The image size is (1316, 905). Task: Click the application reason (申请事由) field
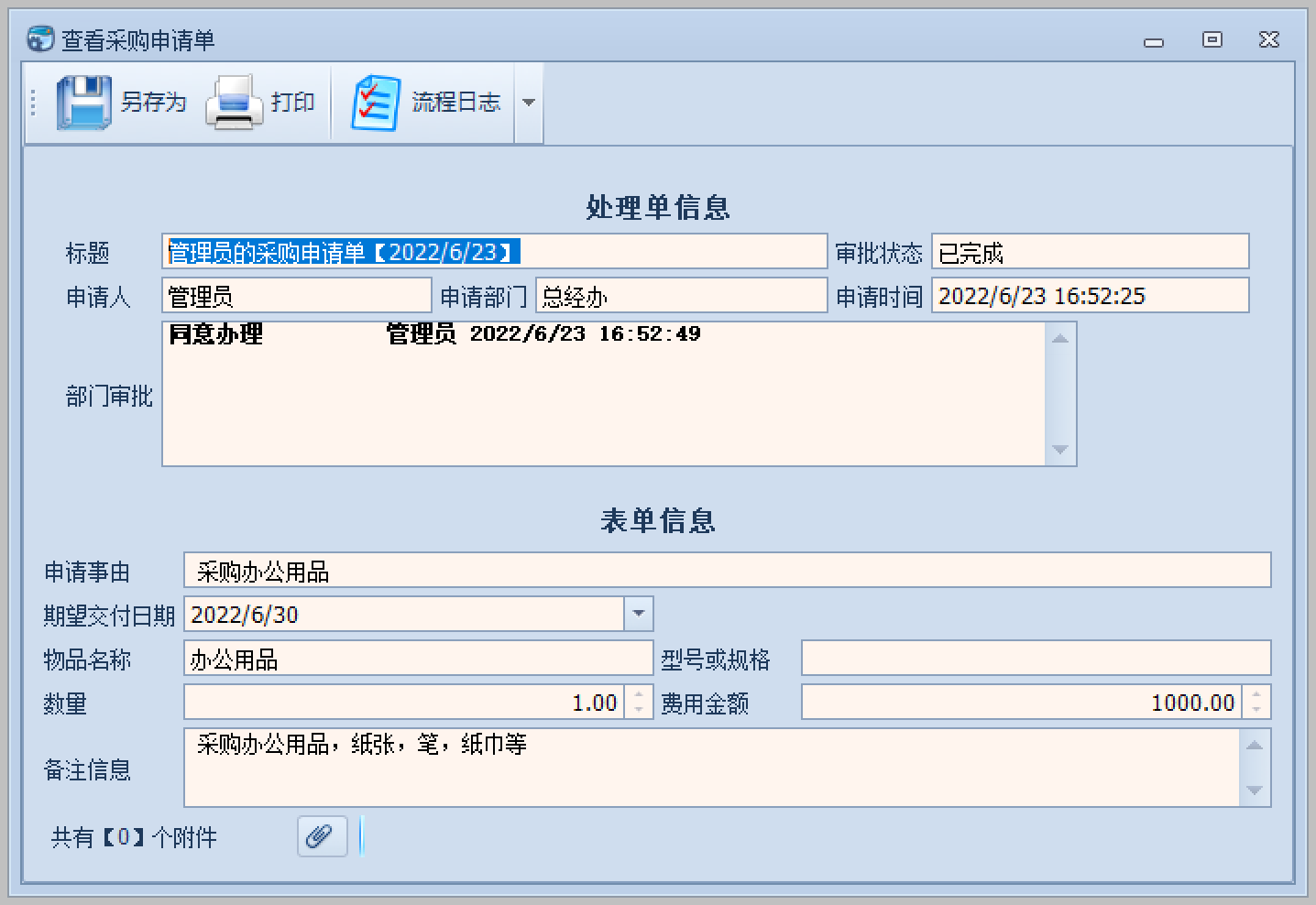tap(726, 571)
